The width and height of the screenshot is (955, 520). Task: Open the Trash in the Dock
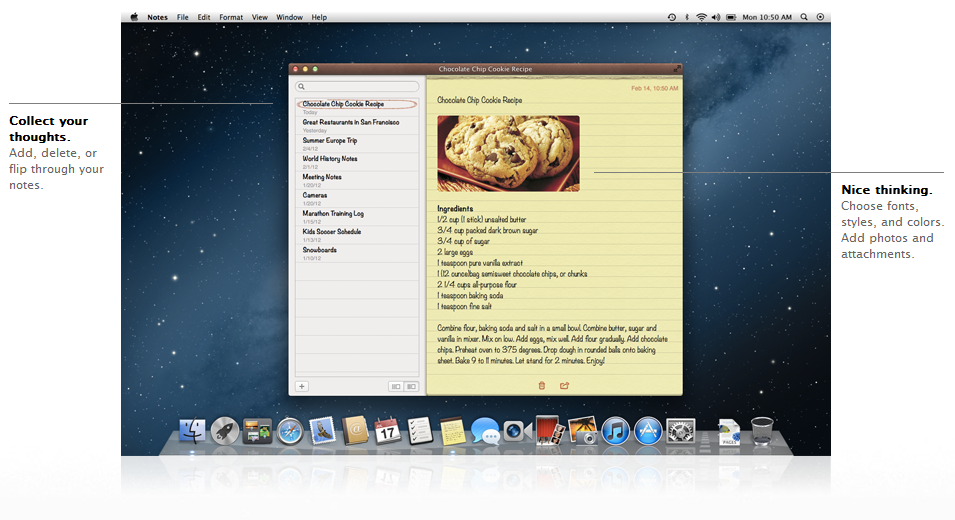(x=762, y=431)
